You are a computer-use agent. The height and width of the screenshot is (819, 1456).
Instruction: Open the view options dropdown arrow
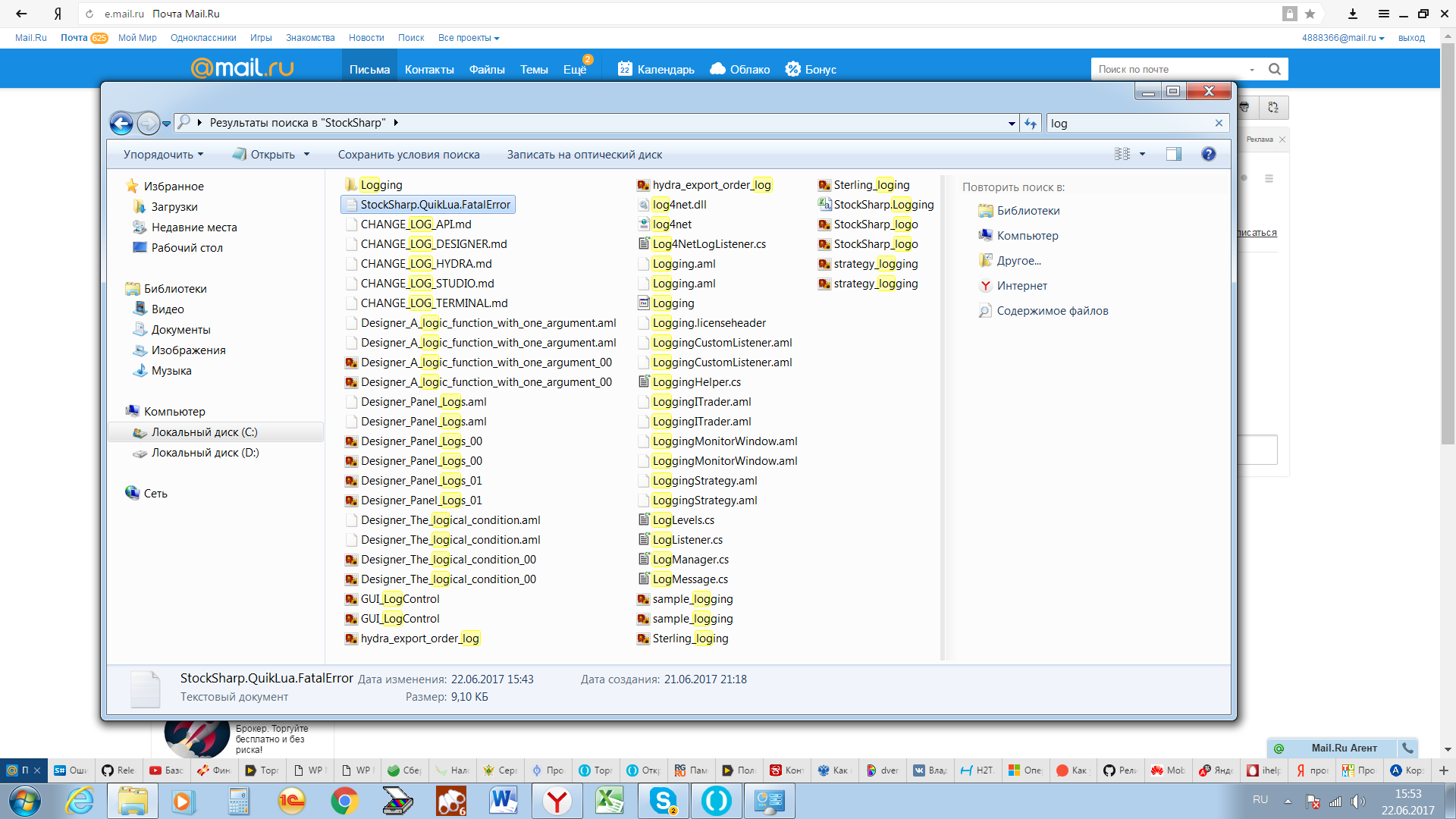[1142, 154]
